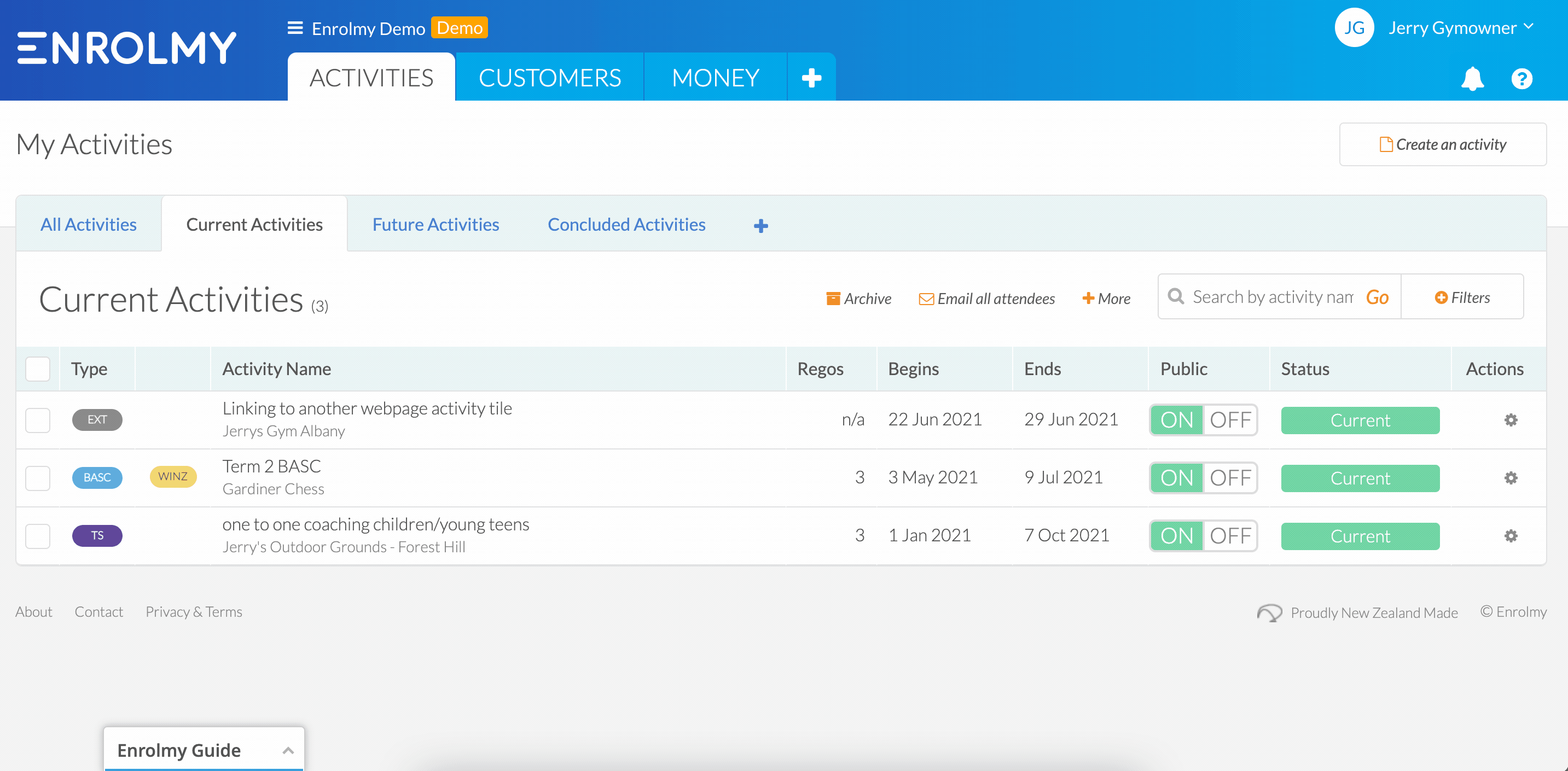Switch Public OFF for Linking to another webpage
Screen dimensions: 1568x771
1230,420
